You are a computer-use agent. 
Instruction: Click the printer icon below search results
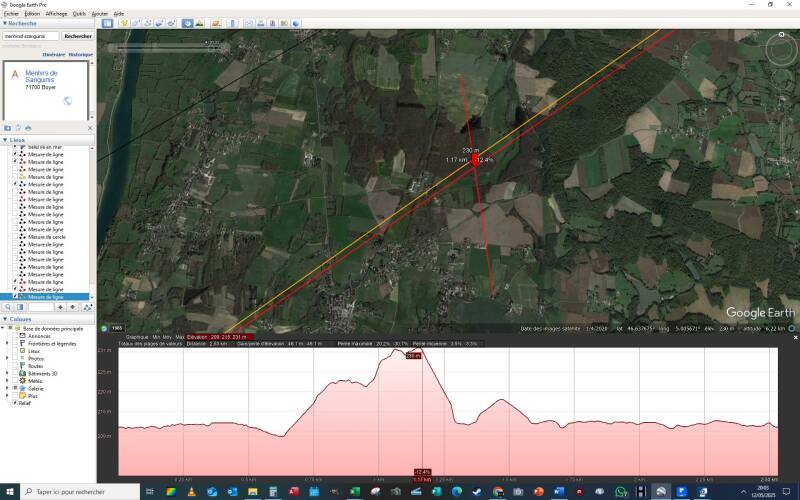coord(28,128)
